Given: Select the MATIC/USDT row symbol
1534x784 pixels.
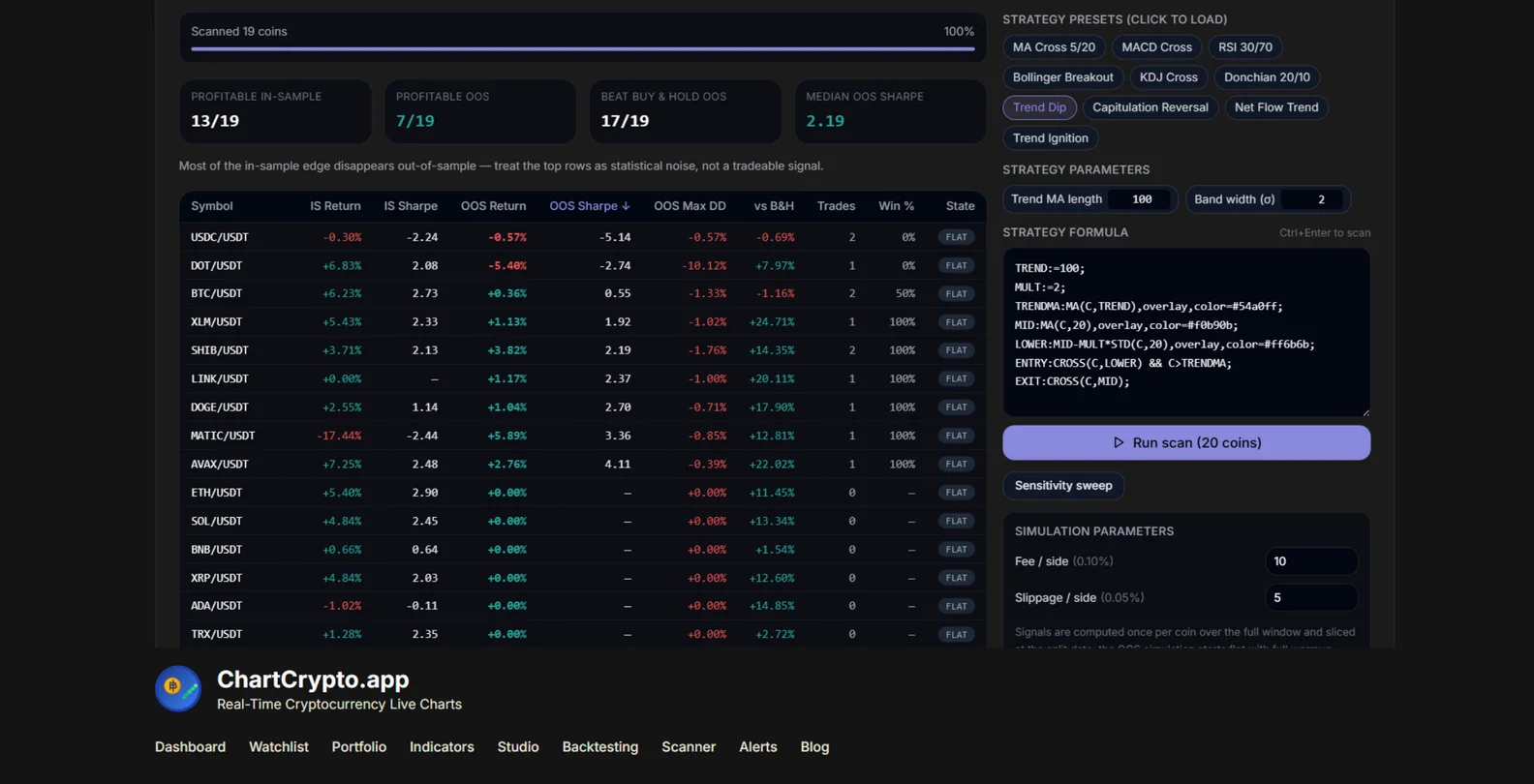Looking at the screenshot, I should pyautogui.click(x=223, y=436).
